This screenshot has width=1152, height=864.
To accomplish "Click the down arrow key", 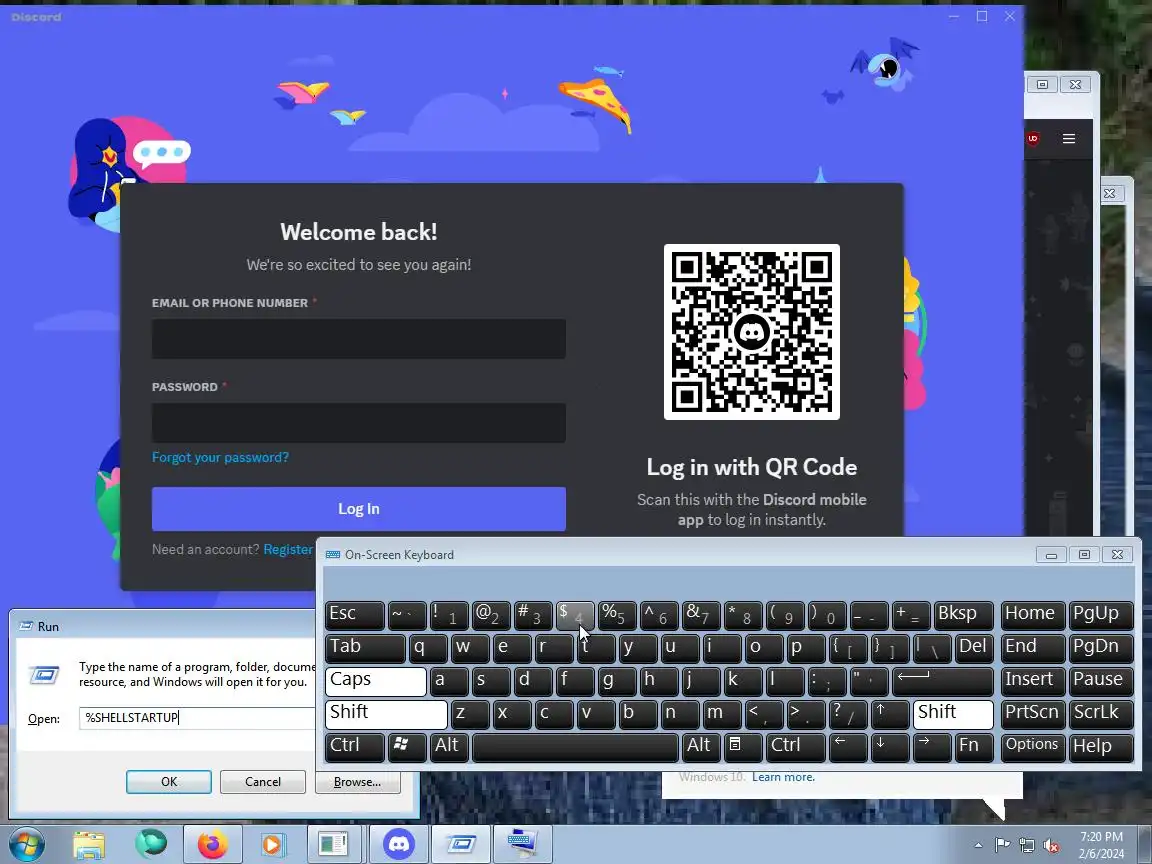I will point(890,747).
